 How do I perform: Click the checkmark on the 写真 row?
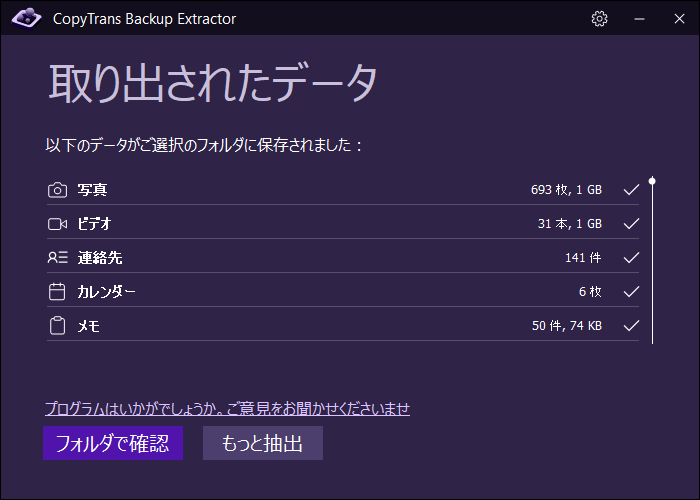pyautogui.click(x=630, y=190)
